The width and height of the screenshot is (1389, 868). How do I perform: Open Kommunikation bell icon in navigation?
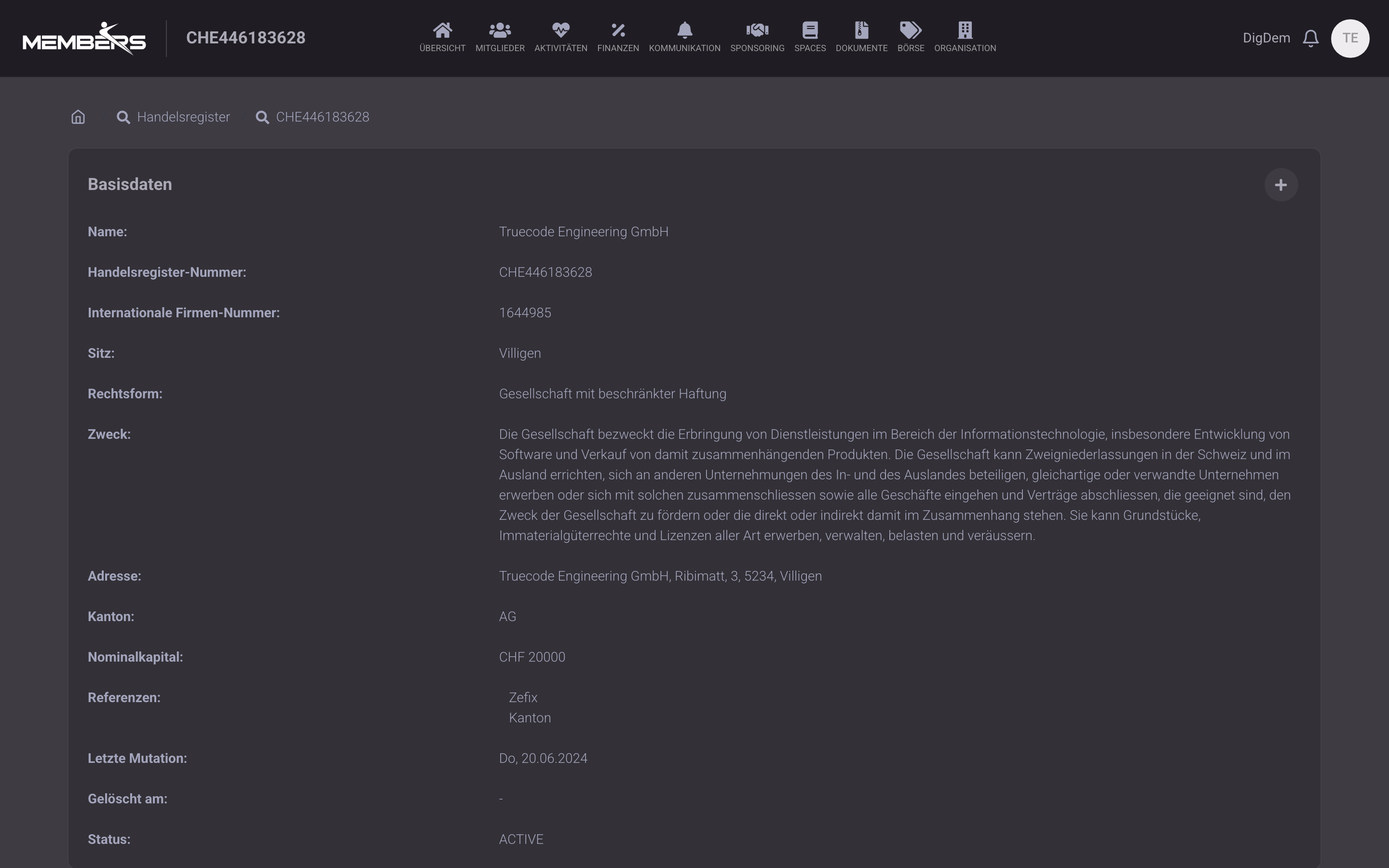pyautogui.click(x=684, y=29)
